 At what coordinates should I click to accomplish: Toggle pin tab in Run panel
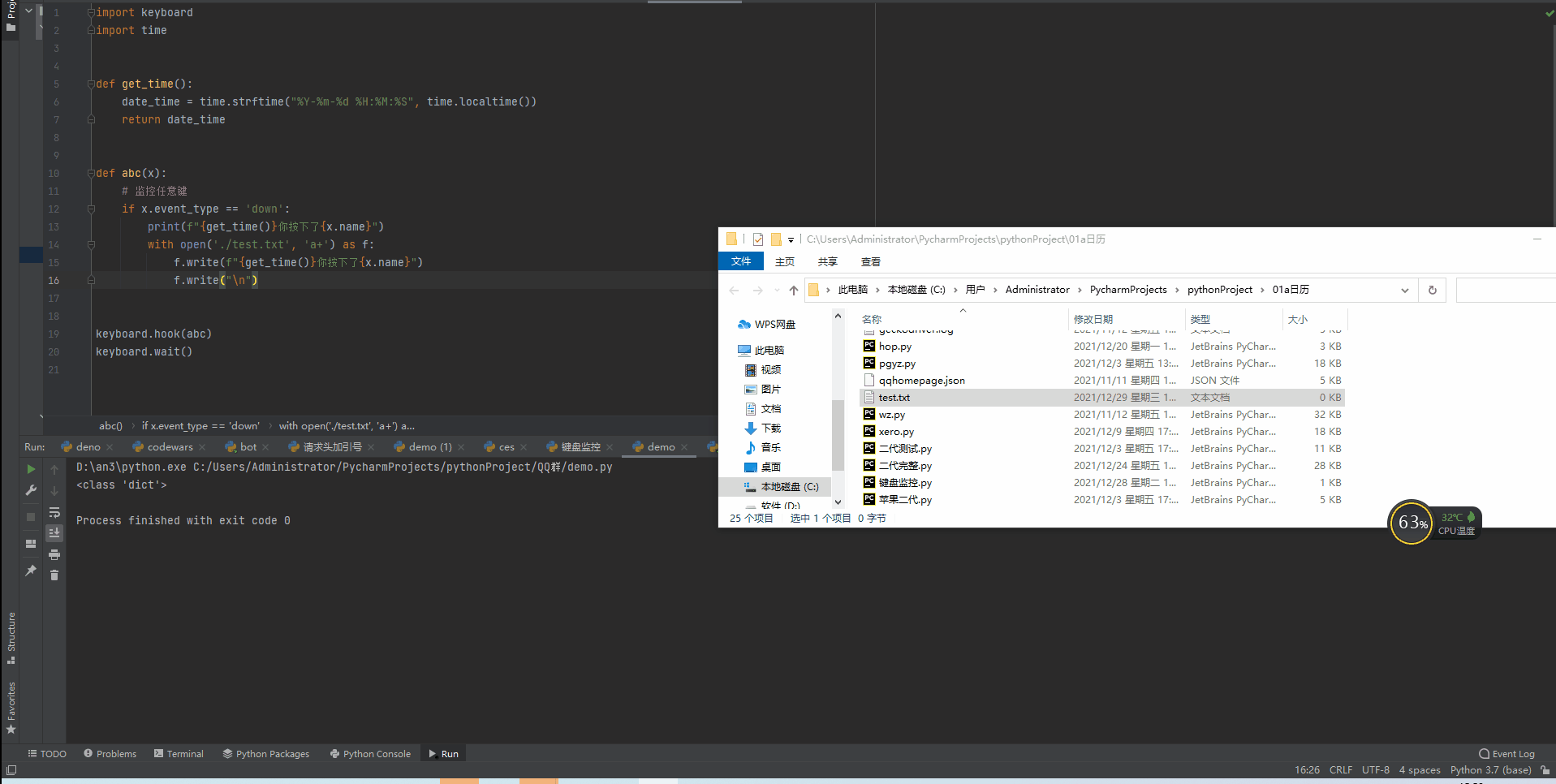click(31, 571)
